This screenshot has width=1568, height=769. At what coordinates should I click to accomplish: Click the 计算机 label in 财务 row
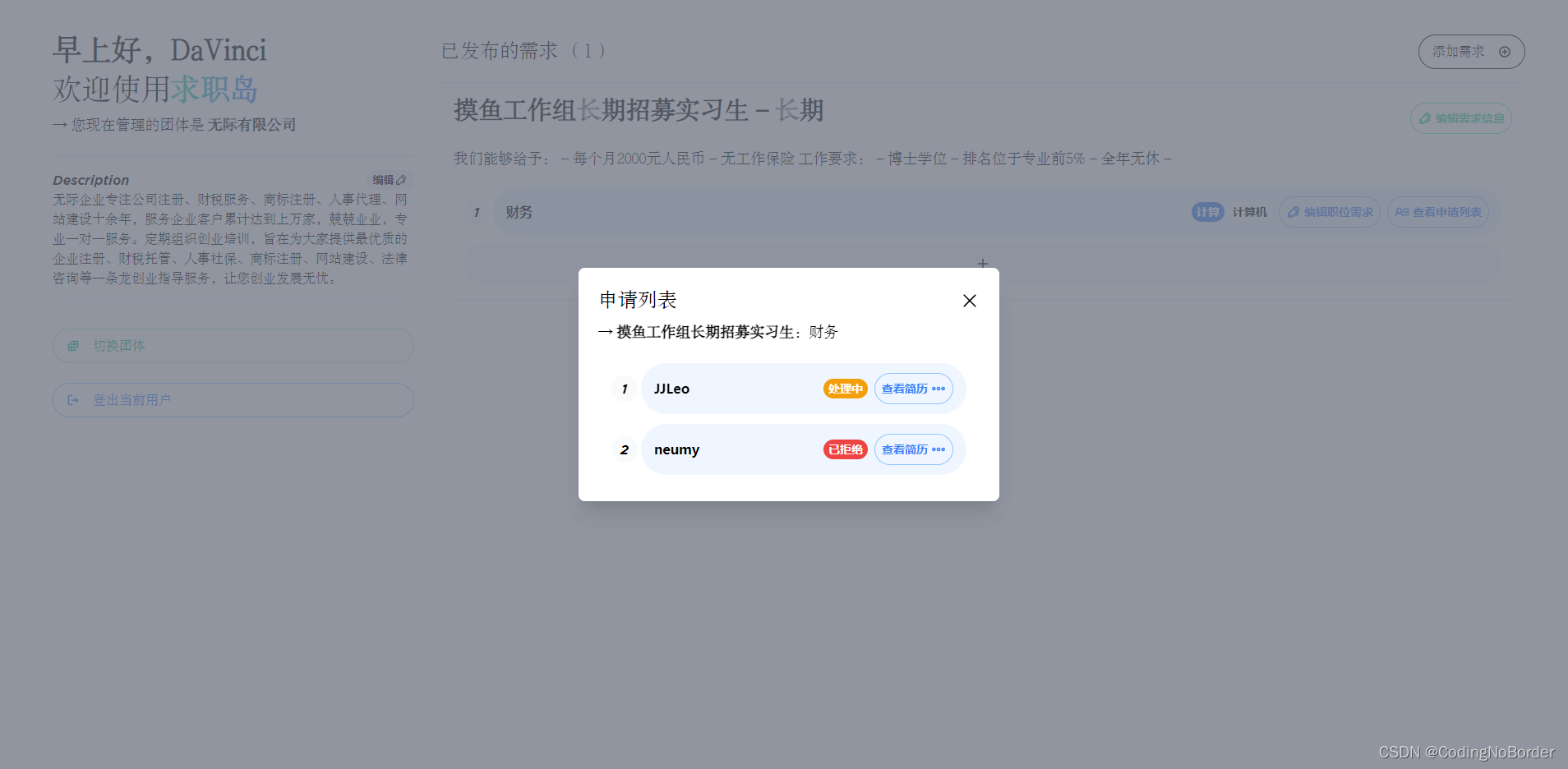(x=1249, y=212)
